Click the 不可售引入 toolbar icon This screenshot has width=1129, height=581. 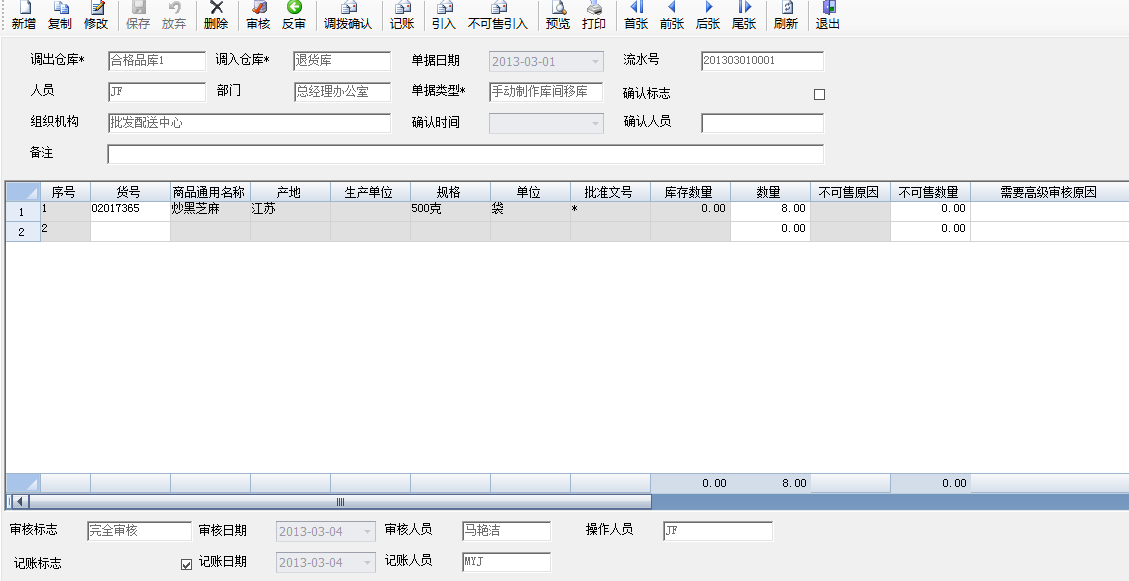point(498,15)
